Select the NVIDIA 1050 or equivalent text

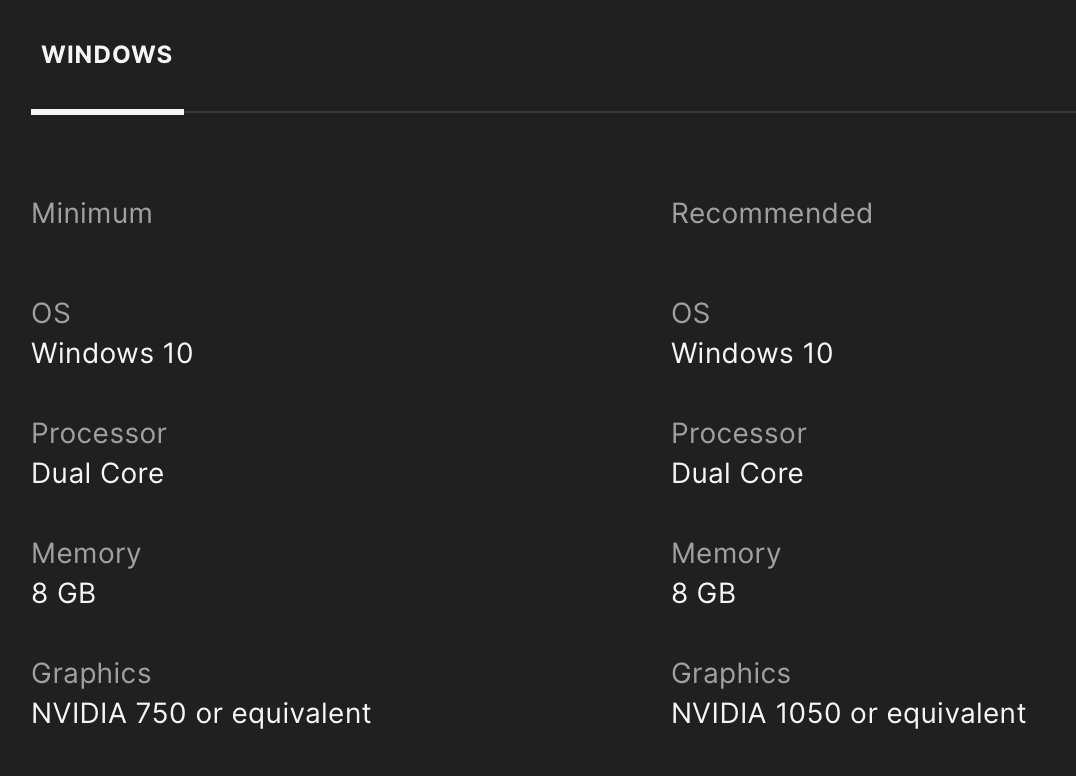tap(848, 713)
